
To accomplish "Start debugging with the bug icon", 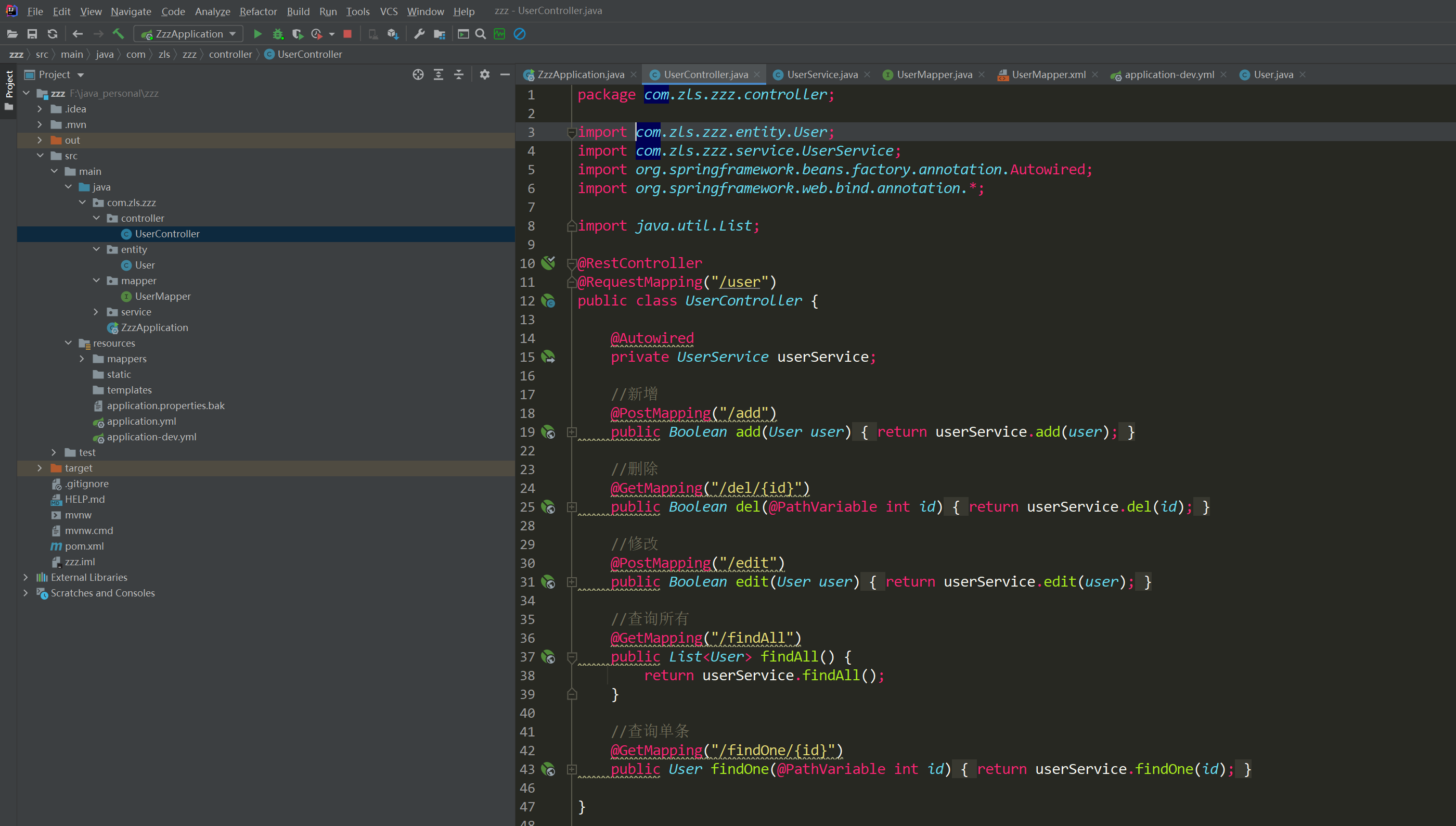I will coord(277,34).
